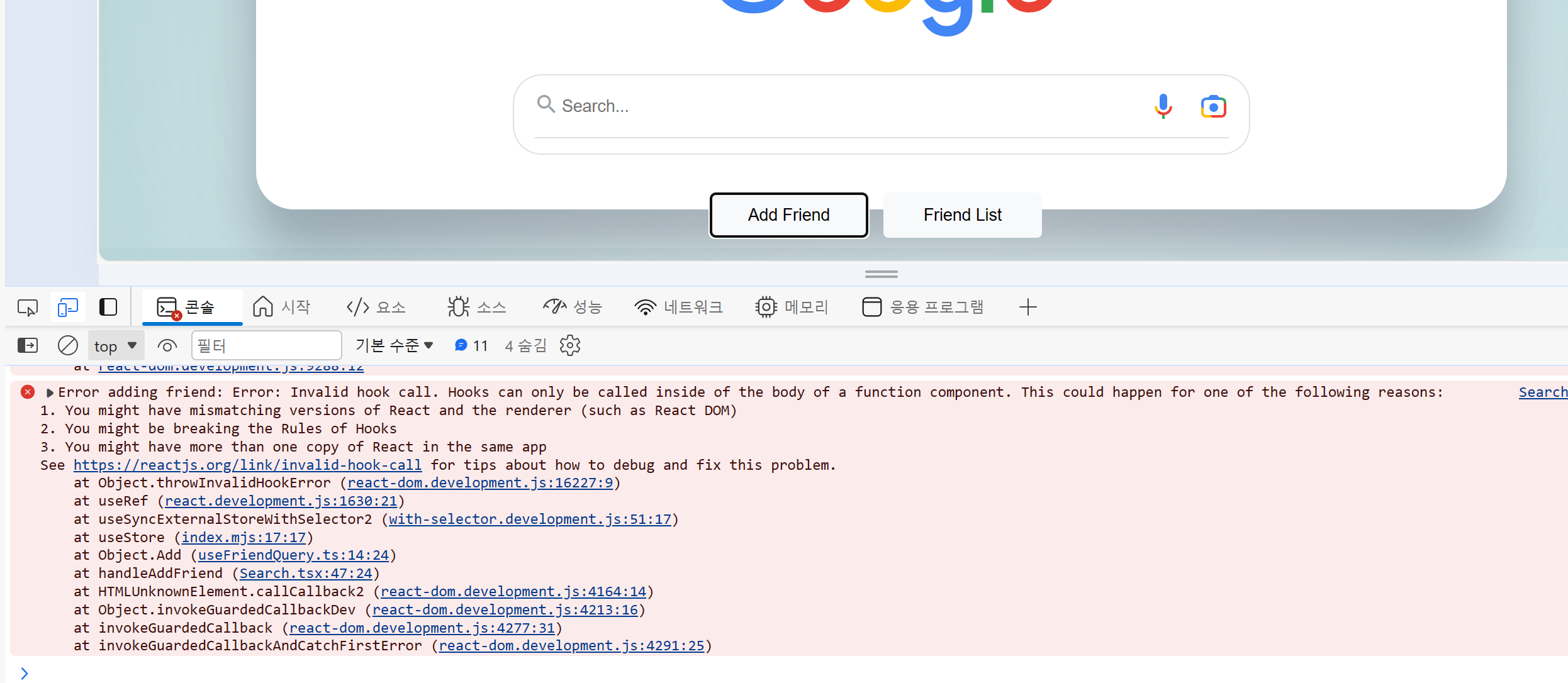Open Search.tsx:47:24 link
This screenshot has height=683, width=1568.
click(306, 574)
